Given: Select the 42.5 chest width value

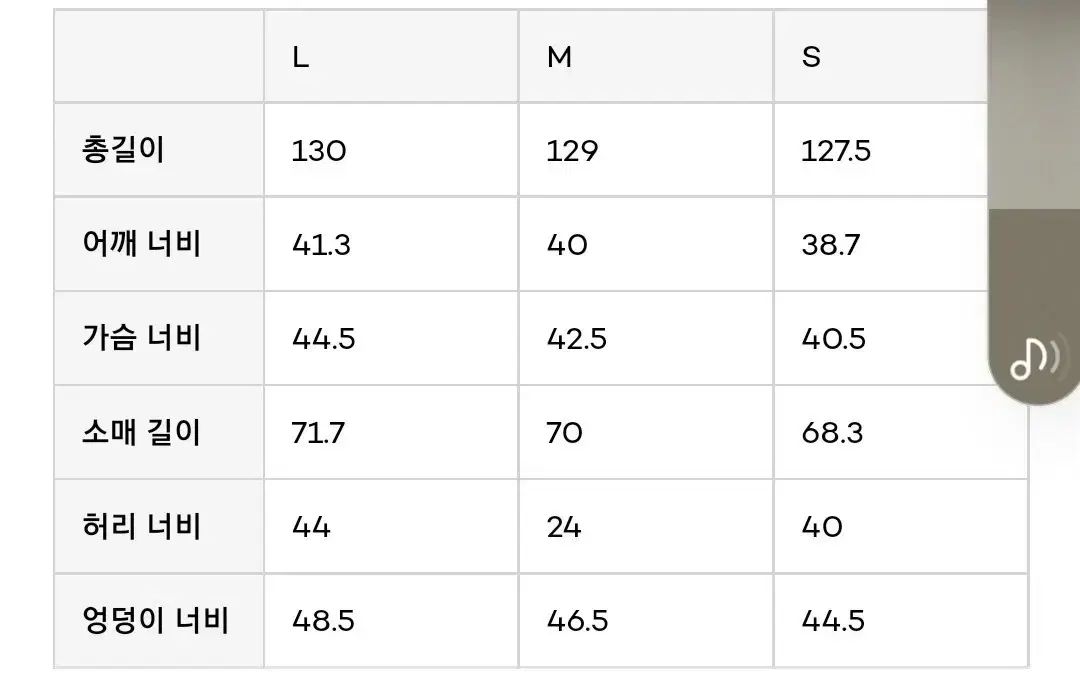Looking at the screenshot, I should pos(576,339).
